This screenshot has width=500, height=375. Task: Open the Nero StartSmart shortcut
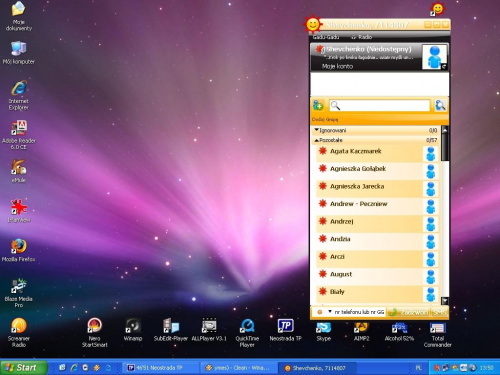[95, 332]
